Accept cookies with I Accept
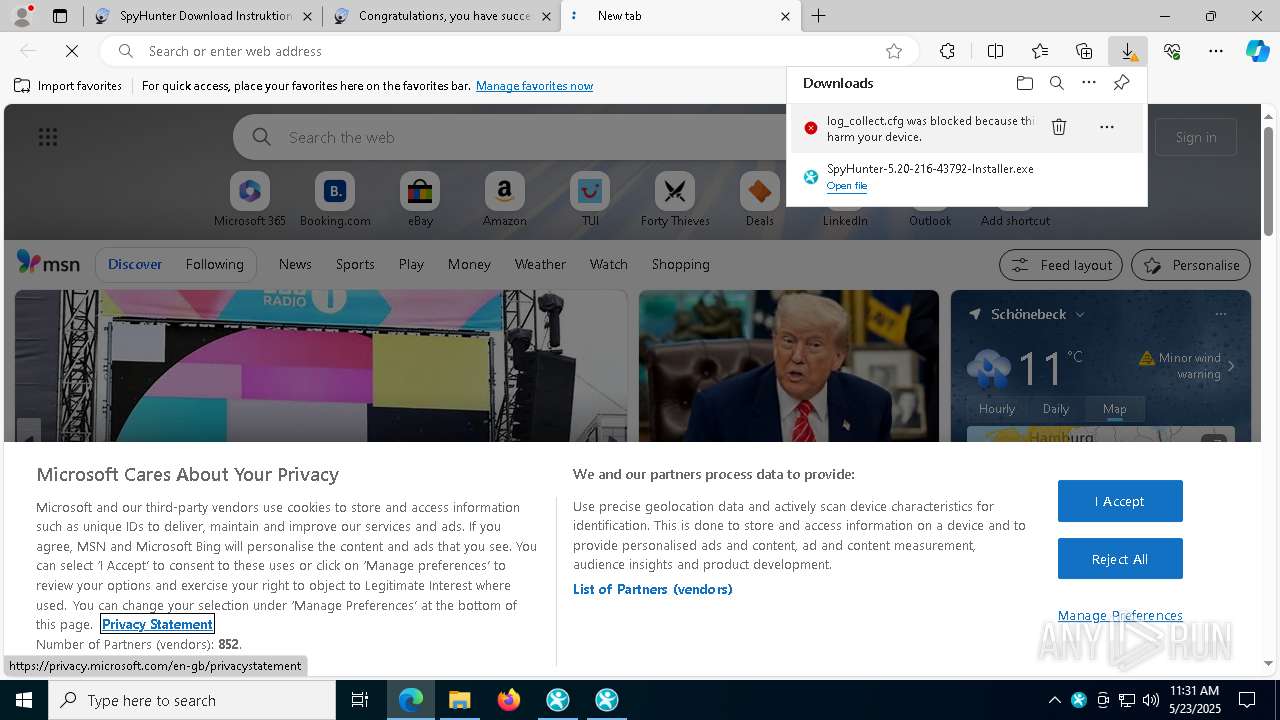This screenshot has height=720, width=1280. pyautogui.click(x=1120, y=501)
